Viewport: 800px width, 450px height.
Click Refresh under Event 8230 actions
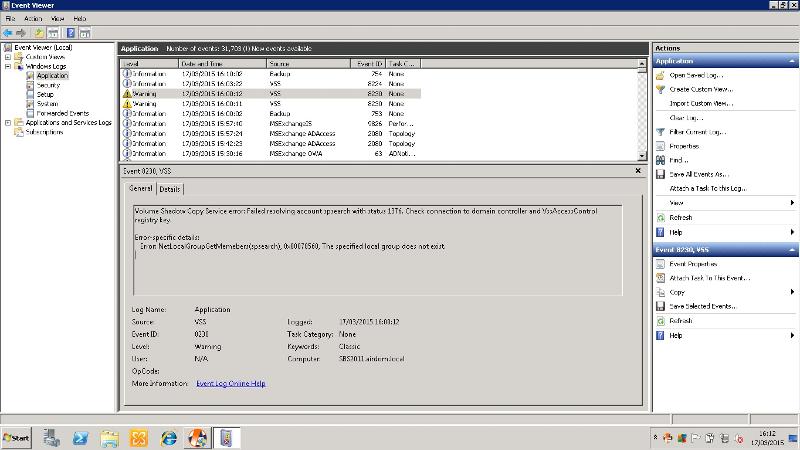click(681, 321)
